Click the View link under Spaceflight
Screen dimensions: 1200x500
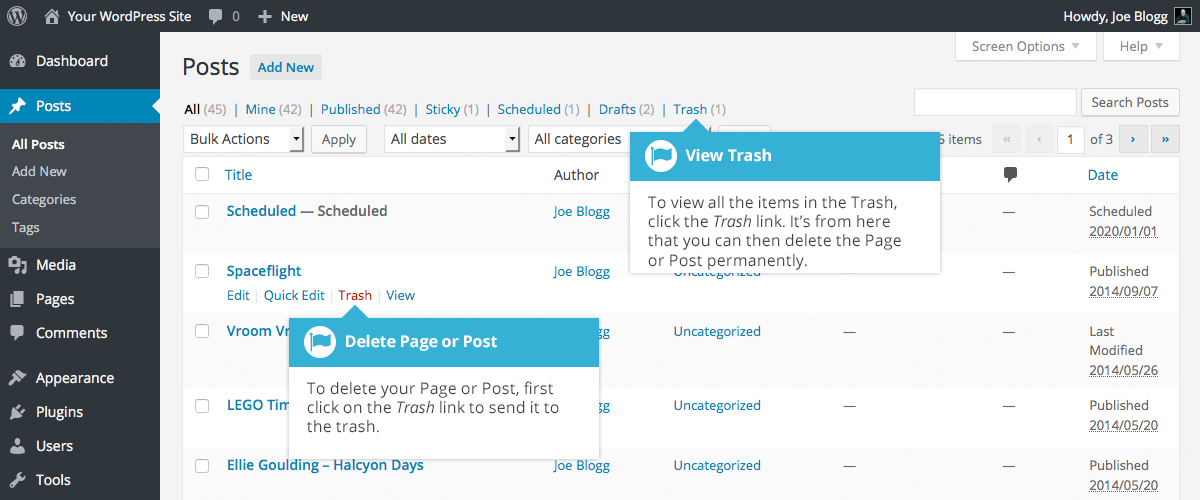point(400,295)
